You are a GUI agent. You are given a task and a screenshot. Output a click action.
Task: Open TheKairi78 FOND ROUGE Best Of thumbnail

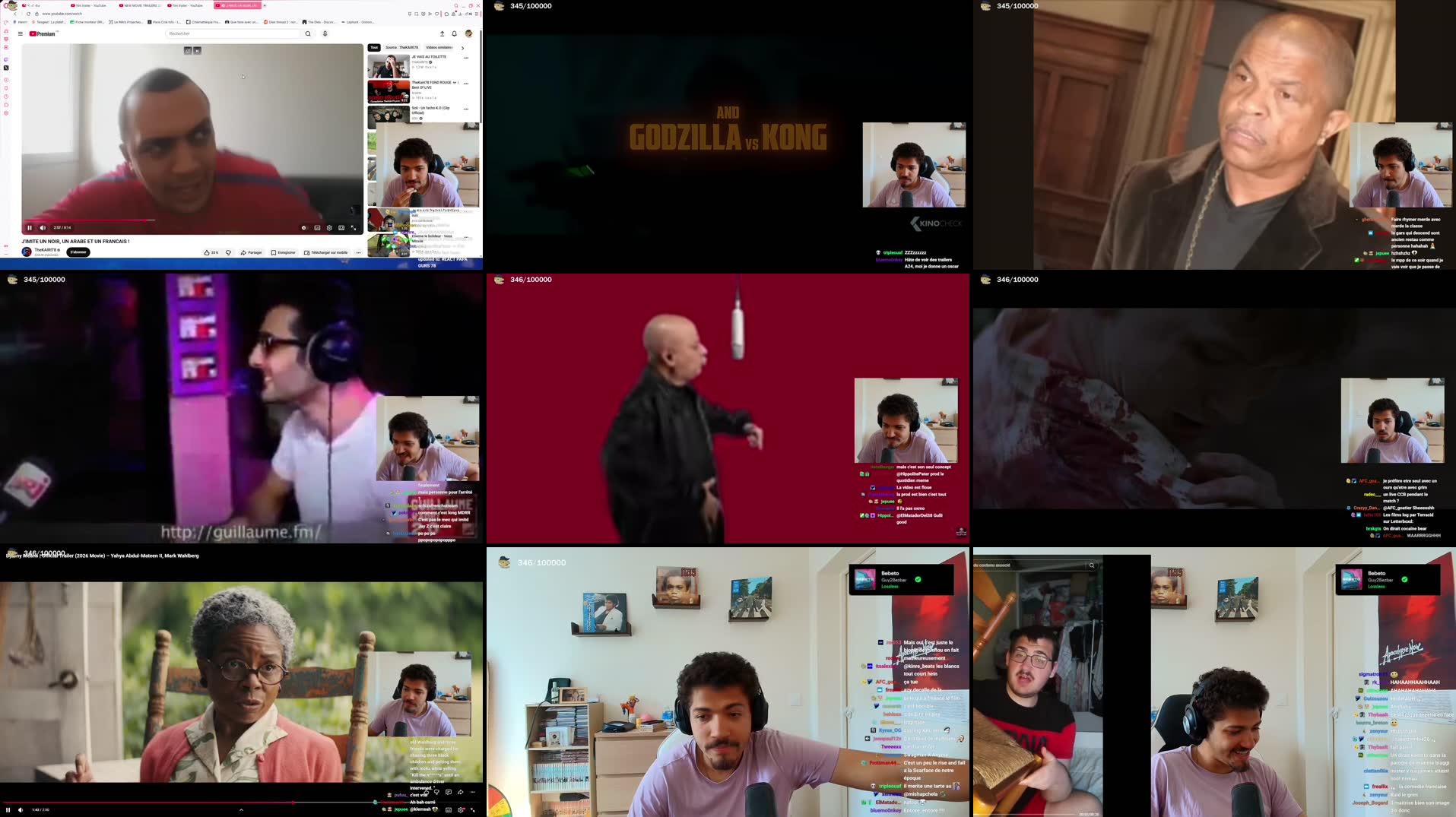pyautogui.click(x=389, y=92)
